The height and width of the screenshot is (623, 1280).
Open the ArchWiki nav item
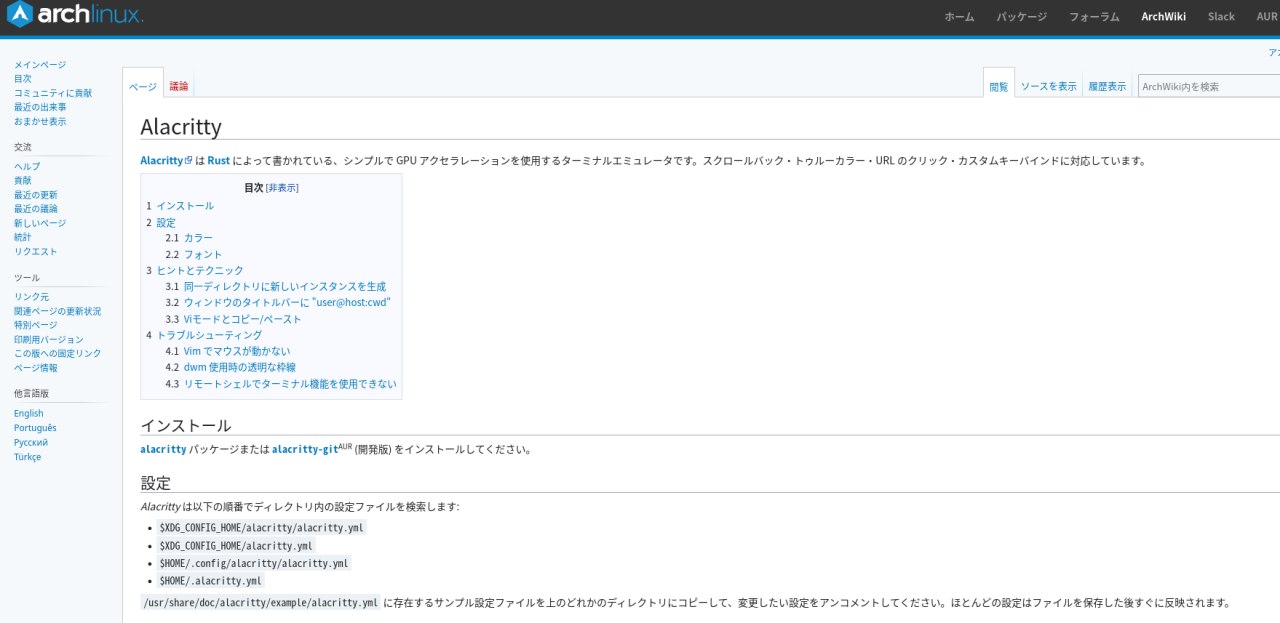click(1164, 16)
